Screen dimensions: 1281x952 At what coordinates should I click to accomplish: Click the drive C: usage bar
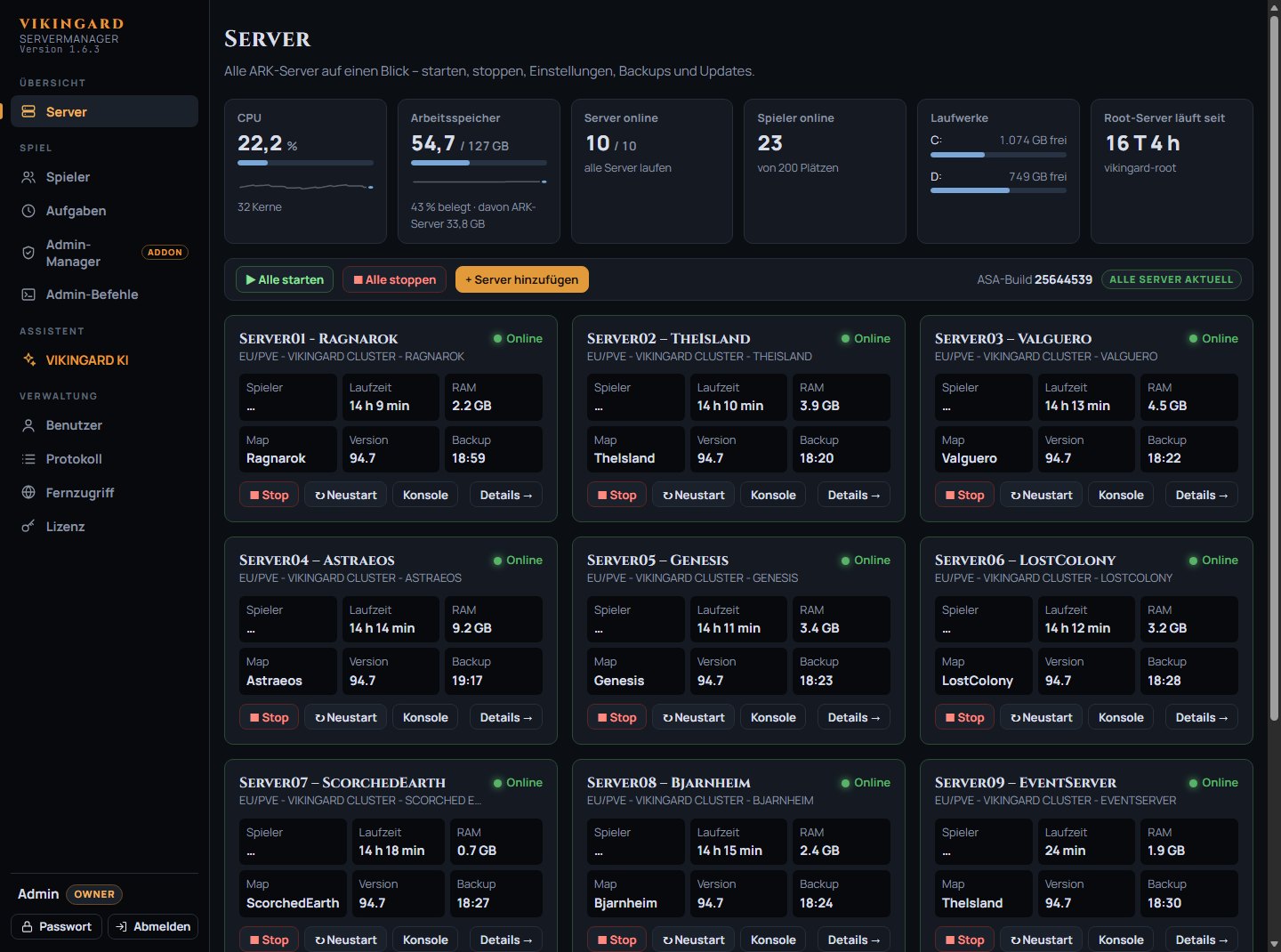click(x=998, y=155)
